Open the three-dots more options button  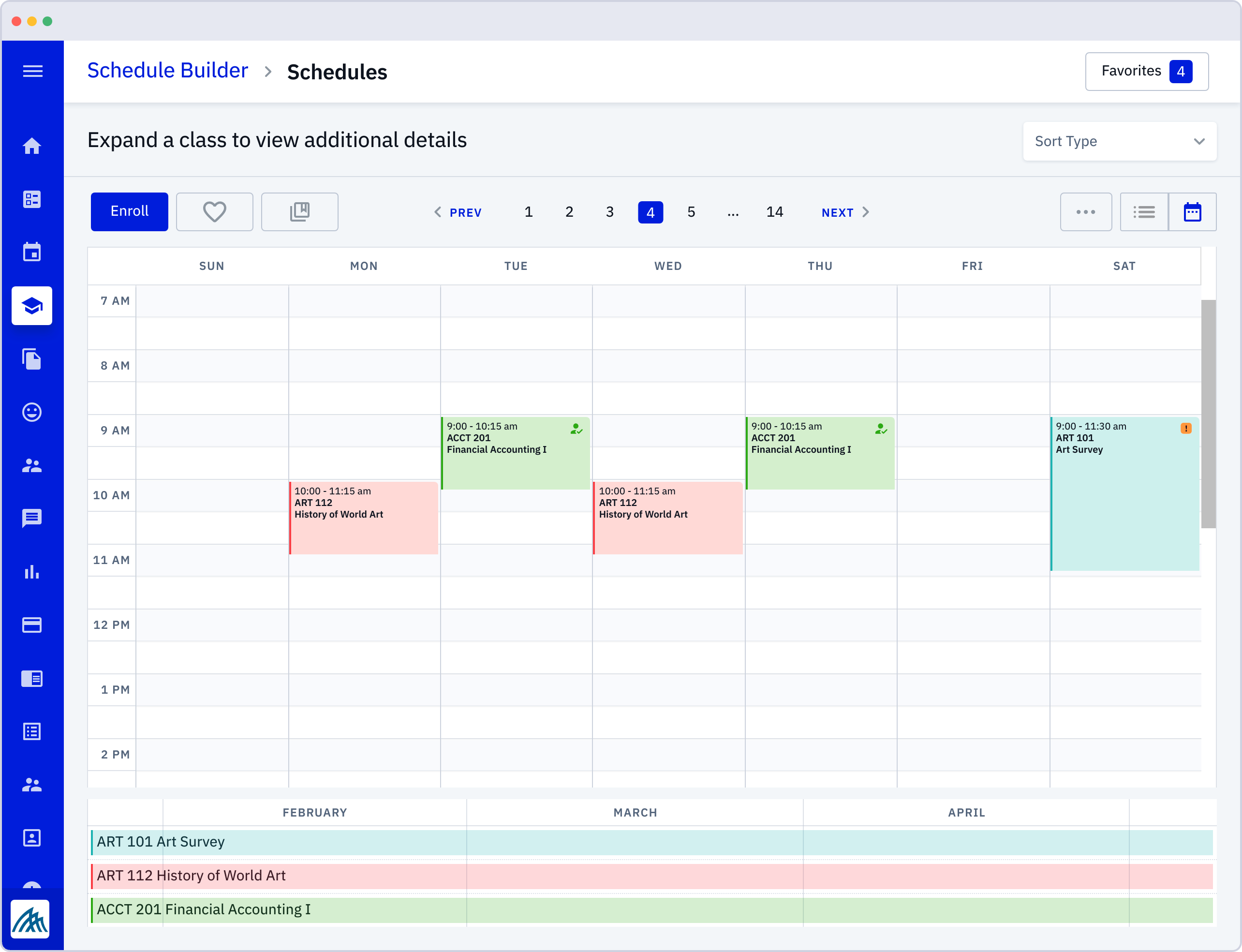coord(1086,212)
